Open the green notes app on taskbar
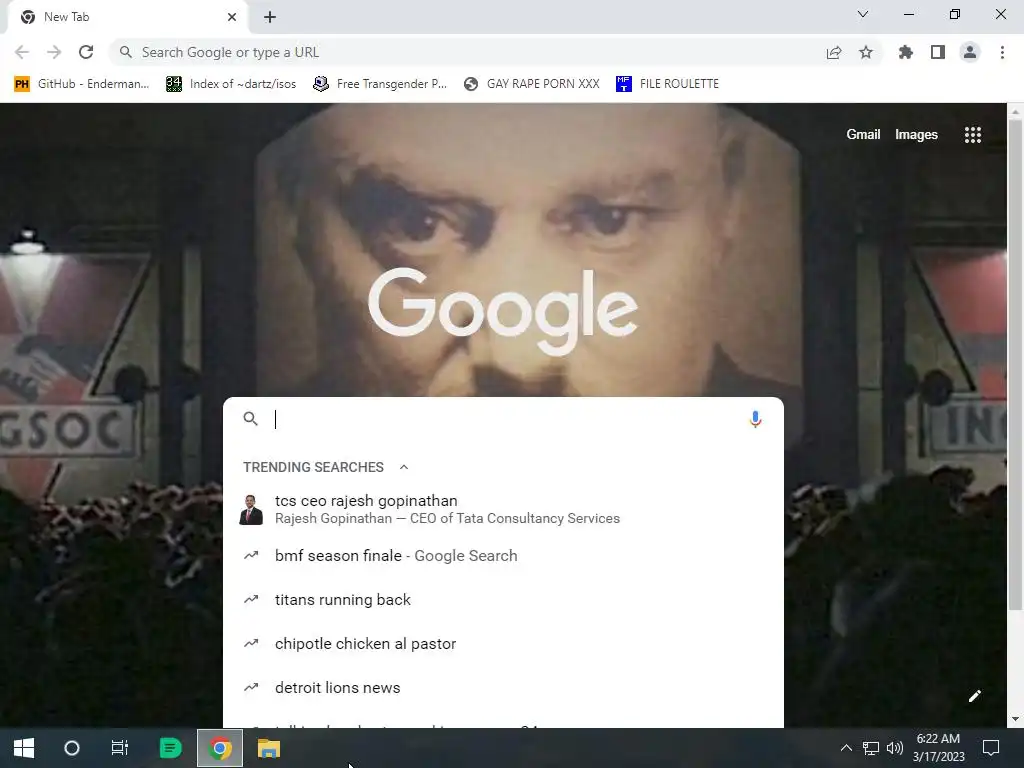 click(170, 748)
